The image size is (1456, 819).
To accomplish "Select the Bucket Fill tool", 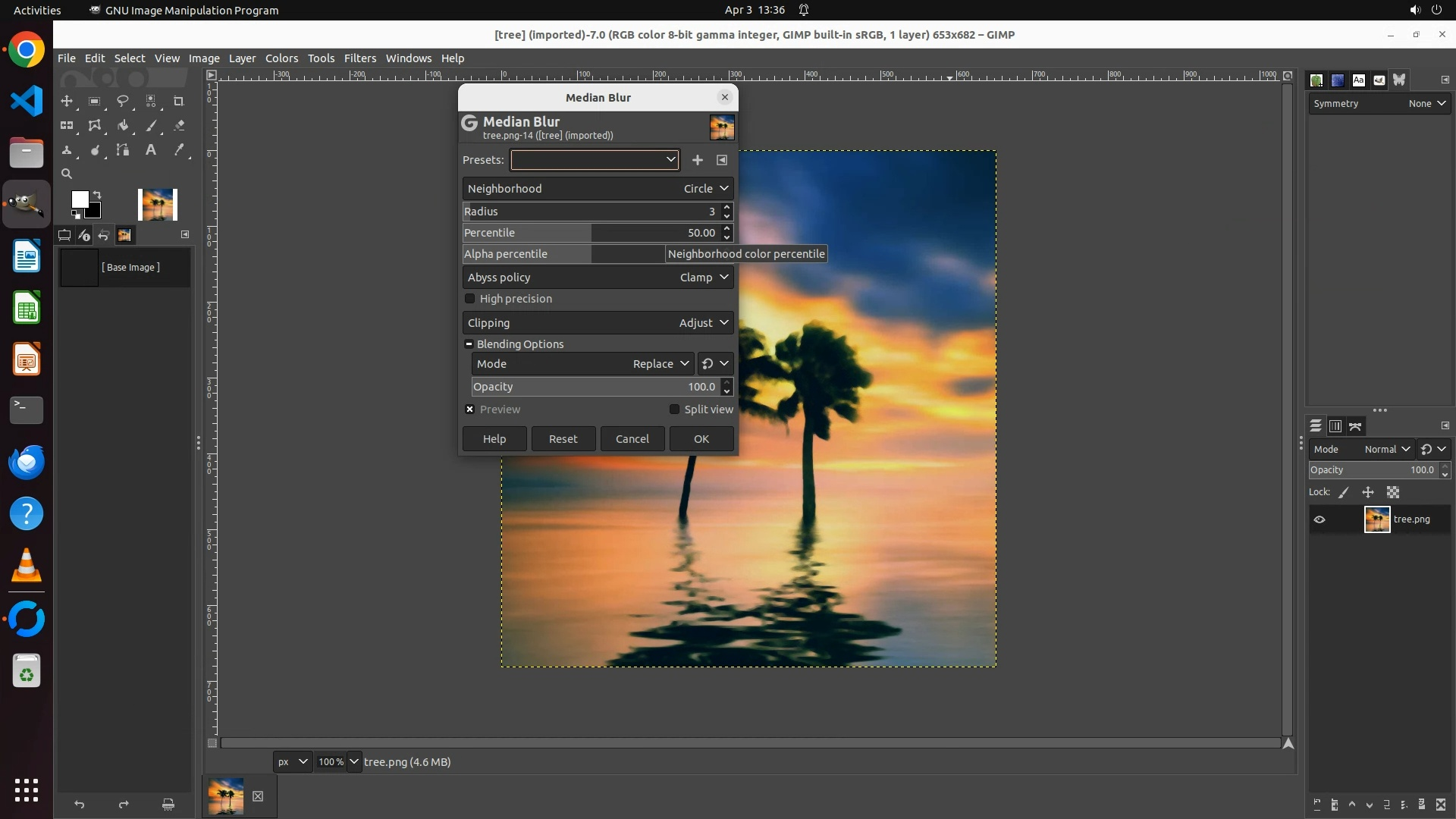I will pyautogui.click(x=122, y=126).
